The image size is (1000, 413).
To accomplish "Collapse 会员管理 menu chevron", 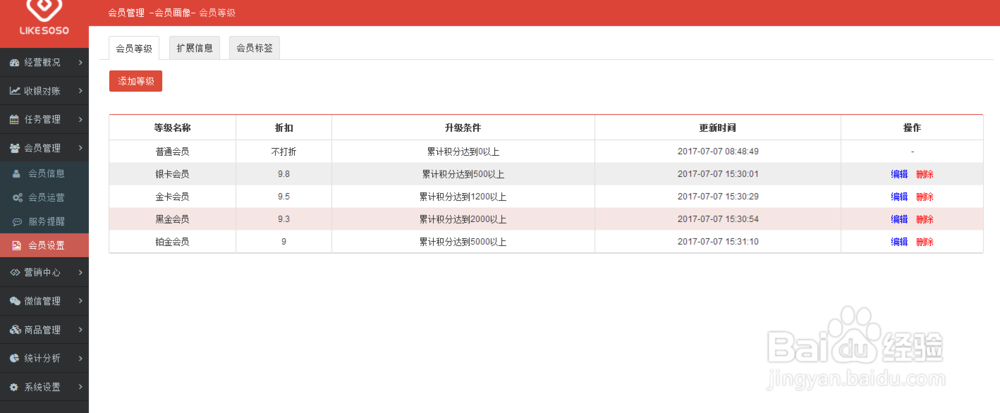I will click(80, 148).
